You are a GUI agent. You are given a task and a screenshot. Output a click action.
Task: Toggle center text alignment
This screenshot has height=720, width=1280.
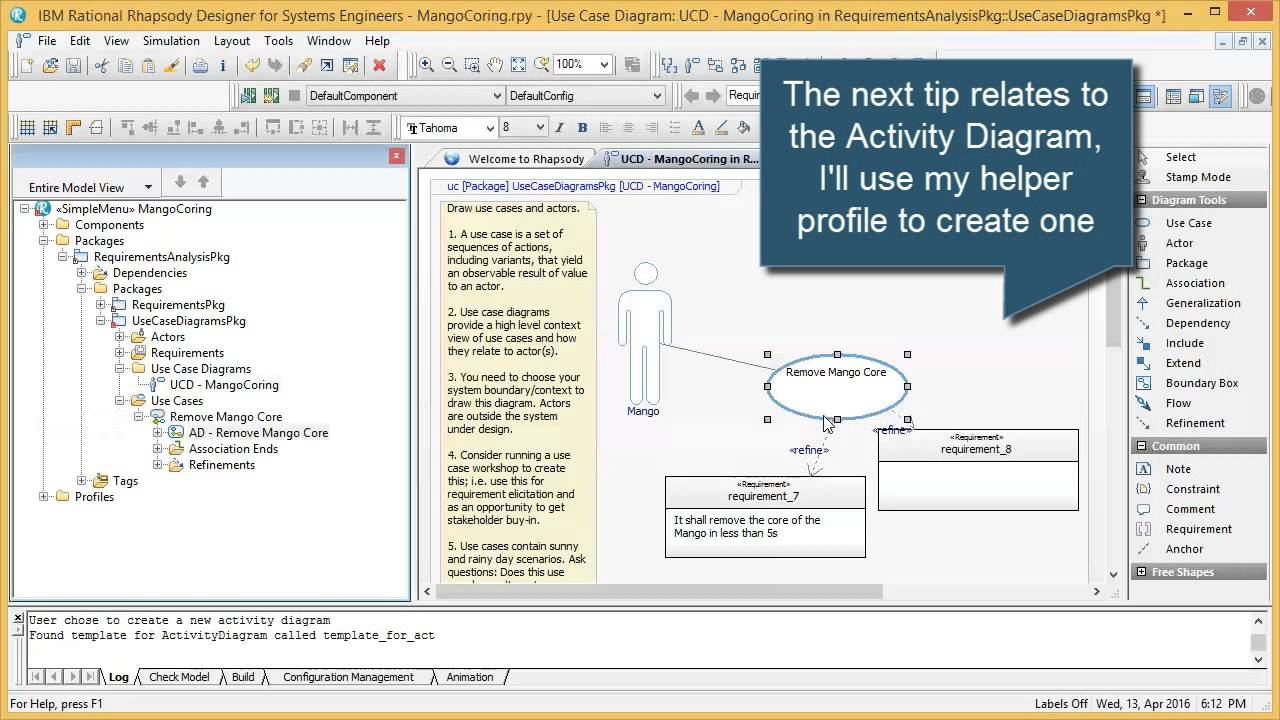click(628, 128)
